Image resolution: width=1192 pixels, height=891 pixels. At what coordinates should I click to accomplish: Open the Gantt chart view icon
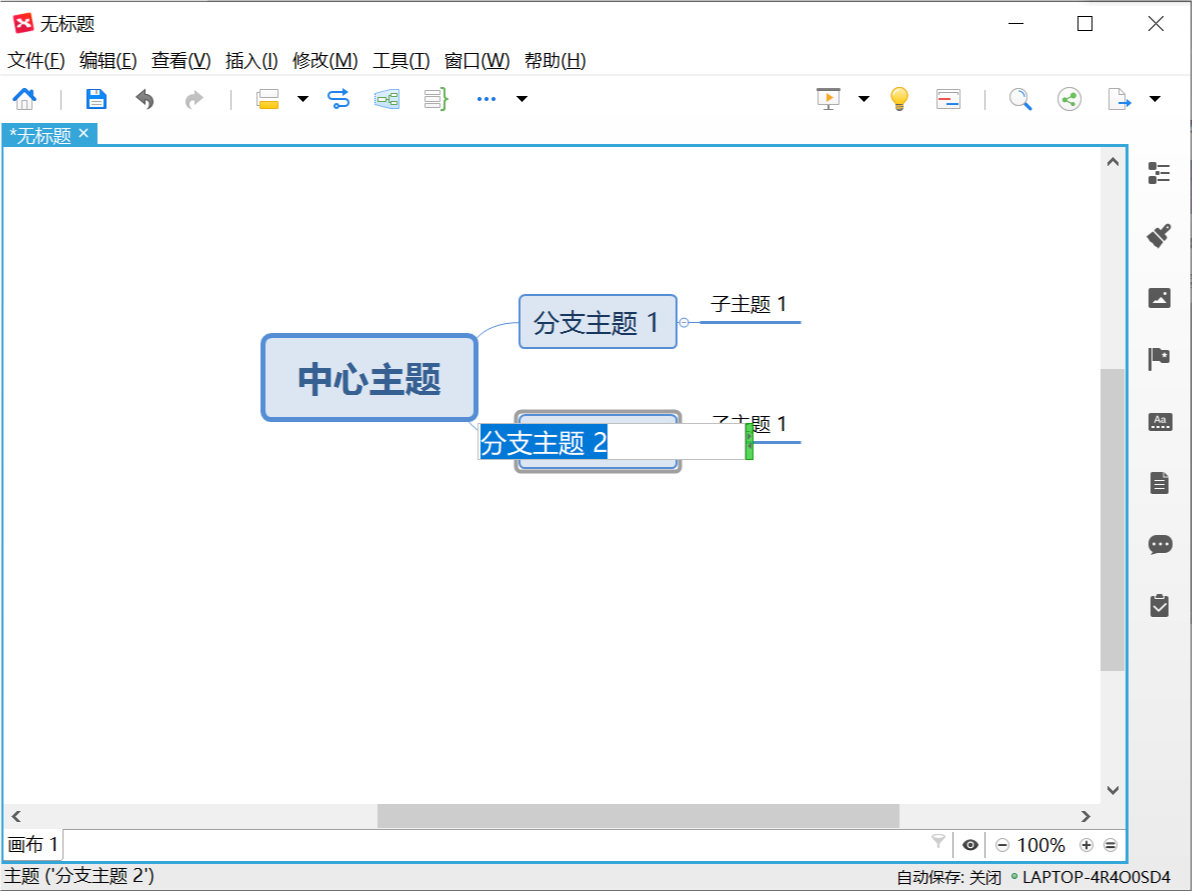[948, 99]
